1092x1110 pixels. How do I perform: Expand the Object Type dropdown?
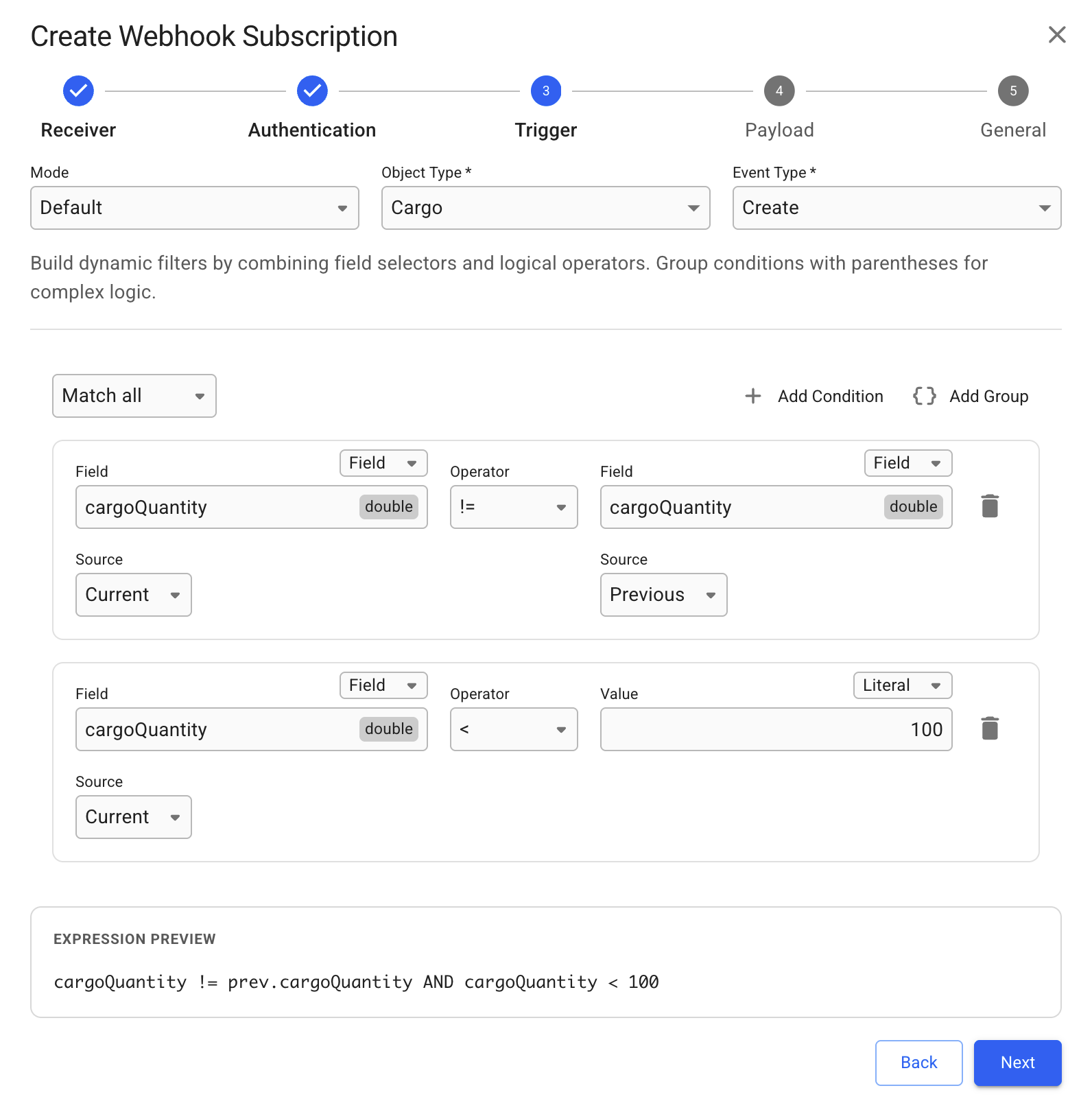(545, 208)
